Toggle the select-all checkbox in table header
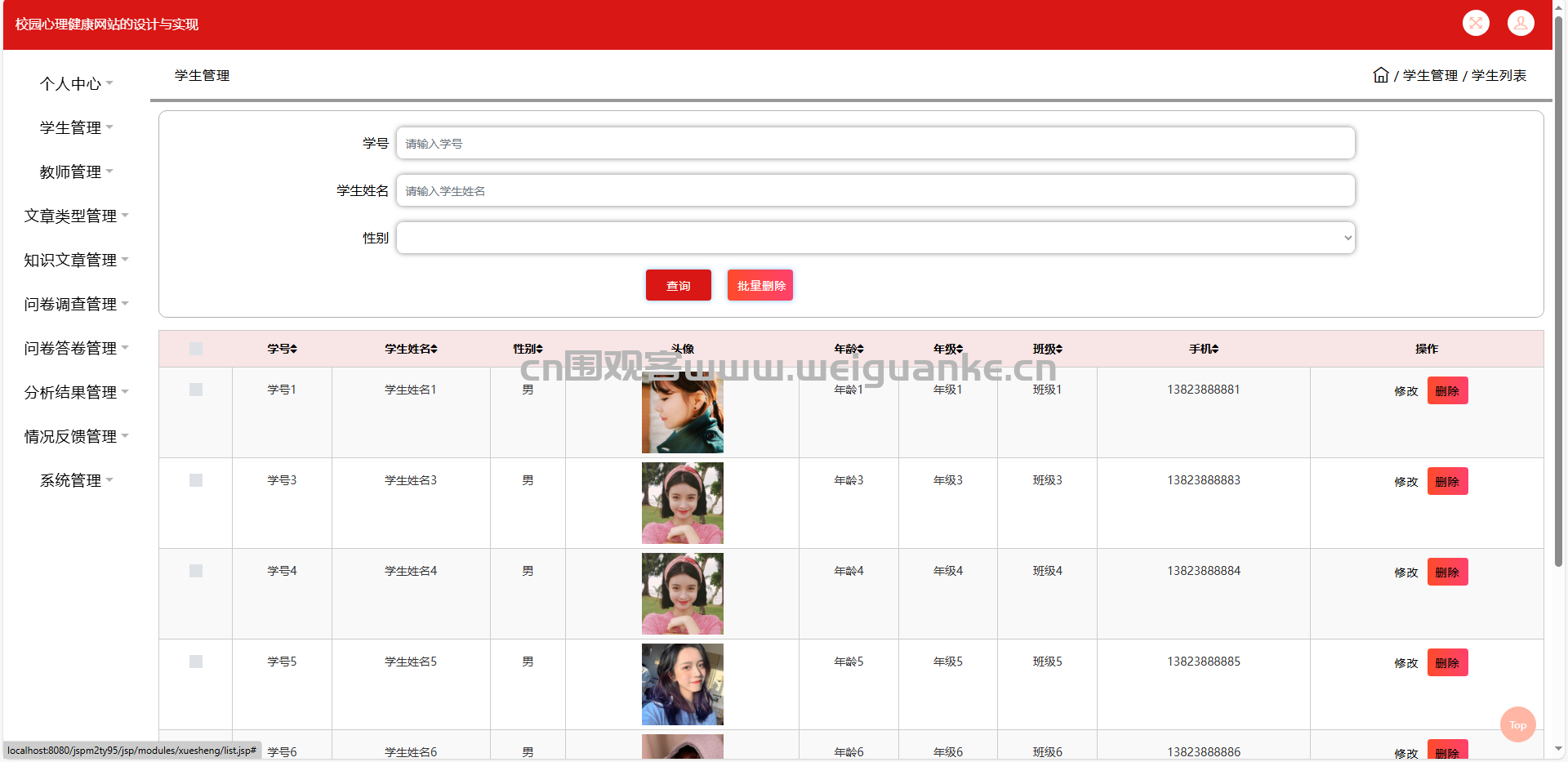 (196, 349)
